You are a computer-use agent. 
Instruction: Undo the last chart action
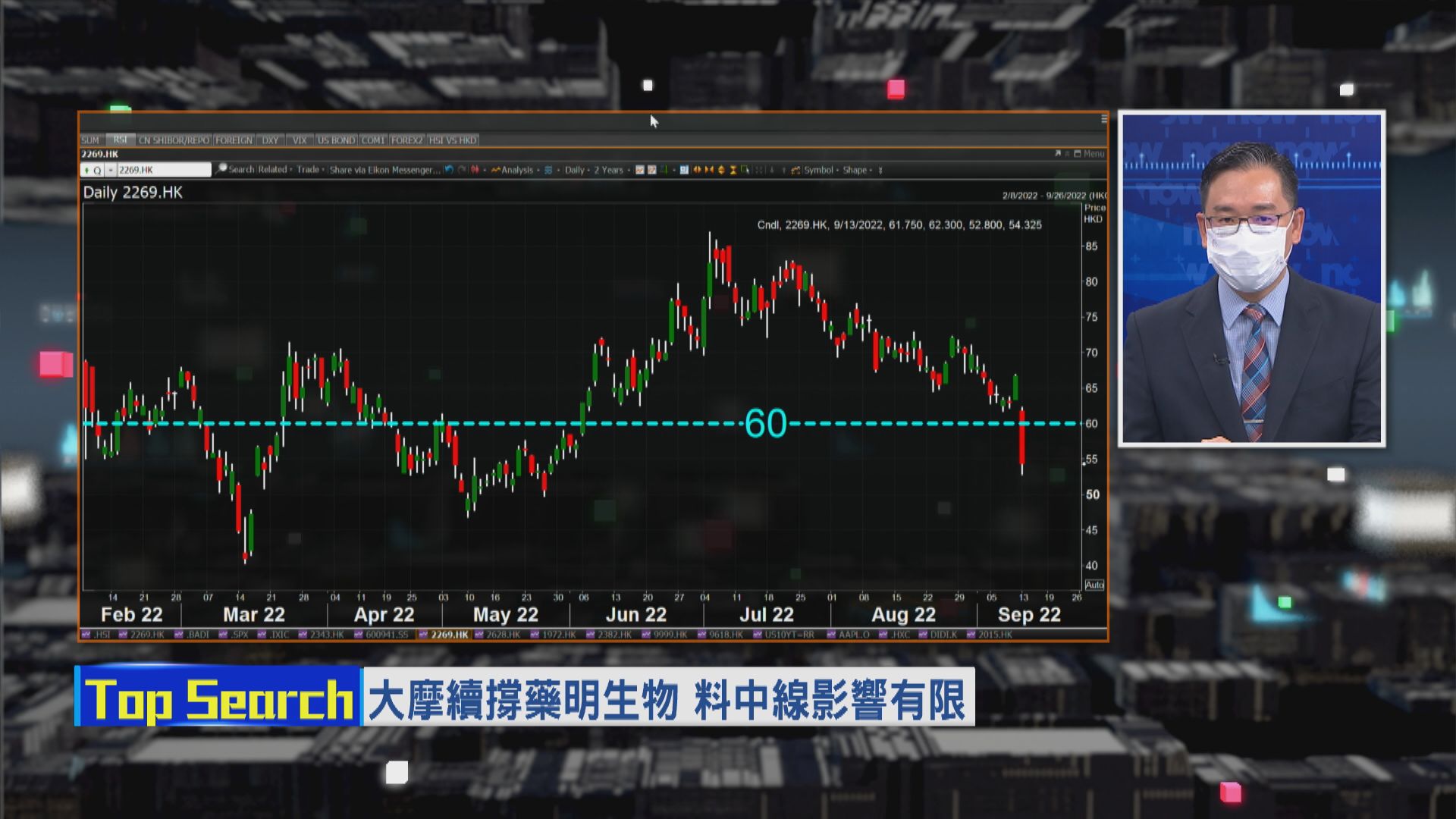(x=449, y=170)
